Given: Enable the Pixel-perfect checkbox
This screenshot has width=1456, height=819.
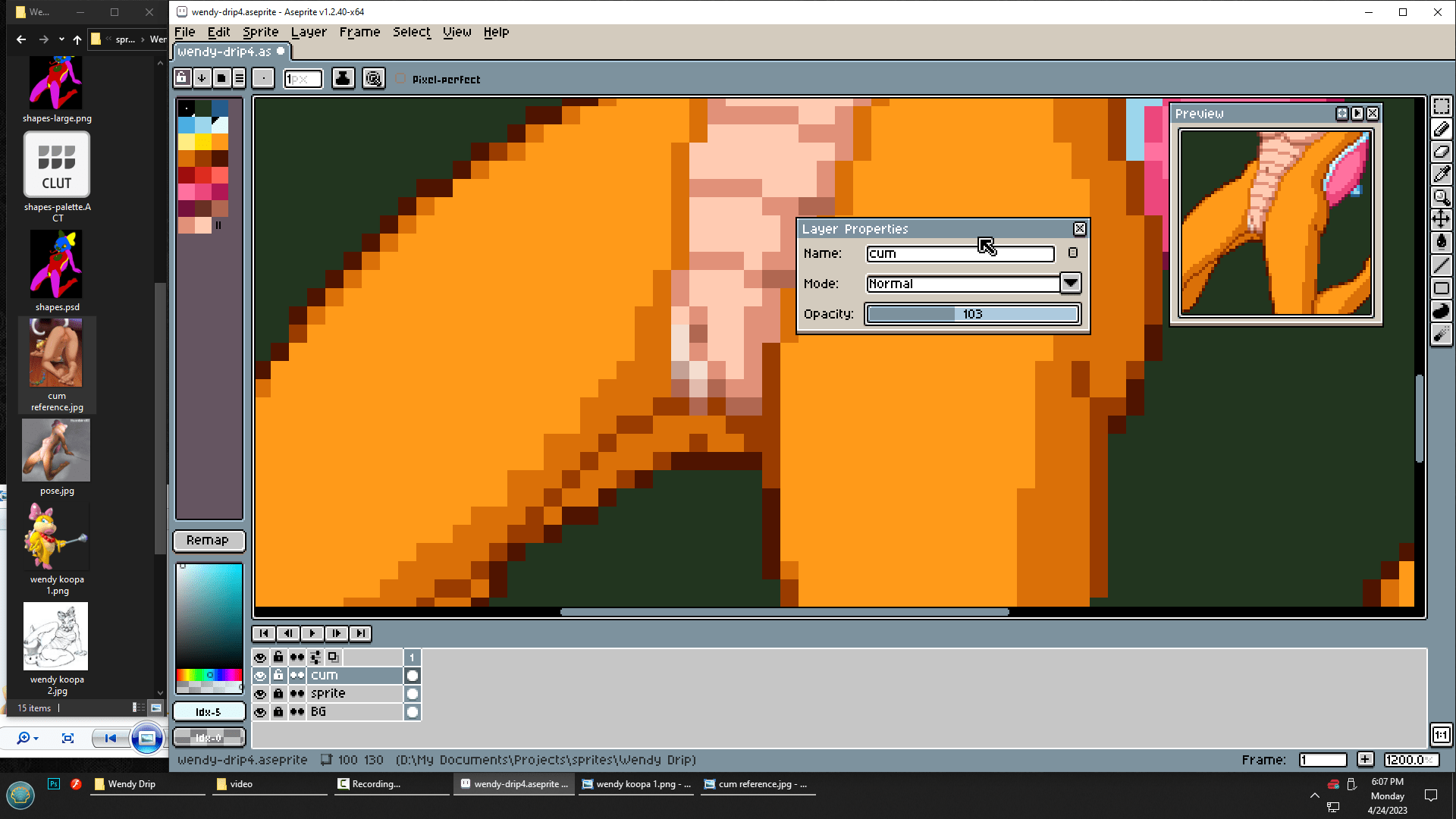Looking at the screenshot, I should coord(400,79).
